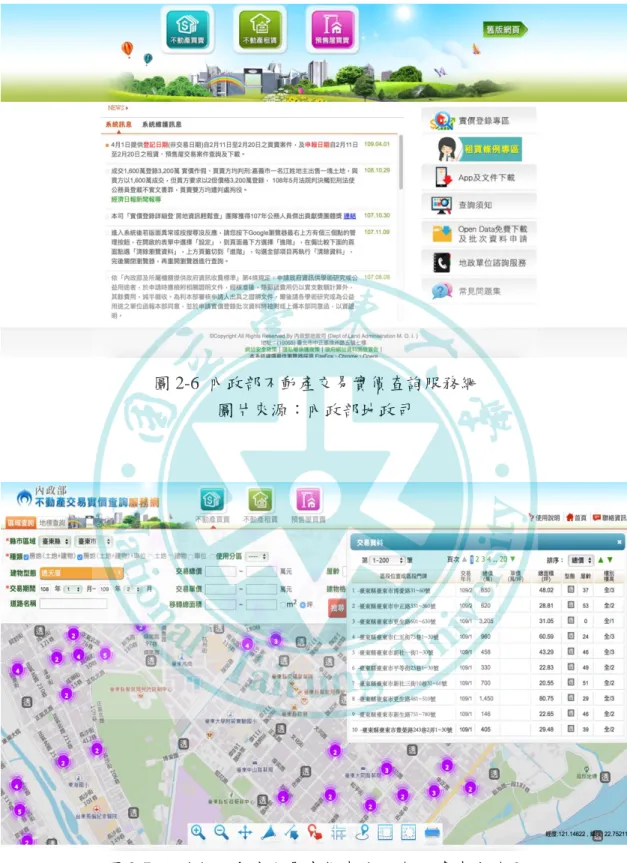Open the 臺東縣 county dropdown
Viewport: 627px width, 863px height.
[x=55, y=542]
